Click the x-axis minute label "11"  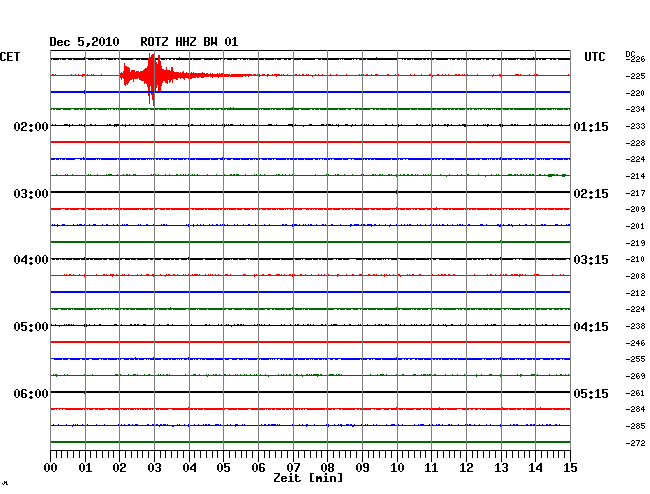[x=432, y=468]
